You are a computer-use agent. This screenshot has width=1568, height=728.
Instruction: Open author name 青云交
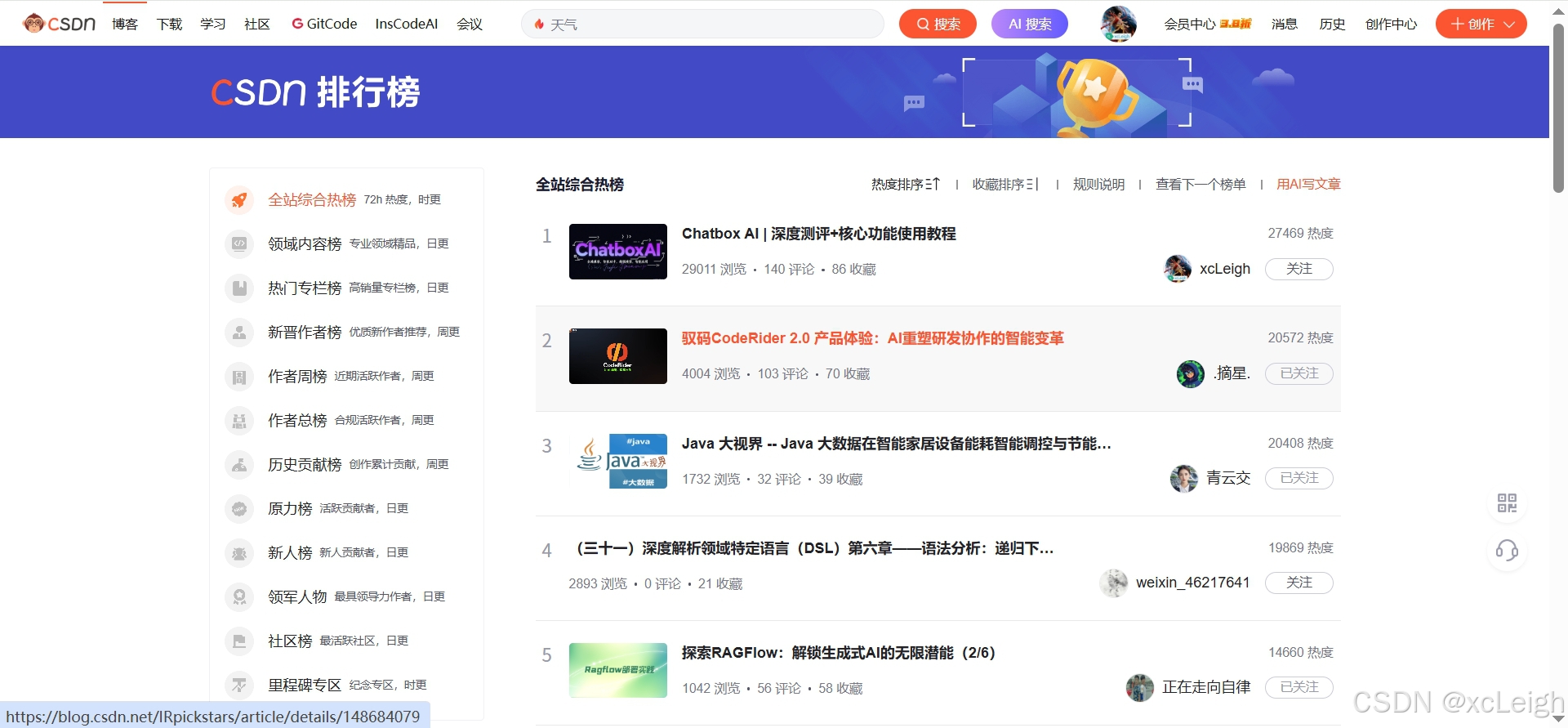point(1228,478)
